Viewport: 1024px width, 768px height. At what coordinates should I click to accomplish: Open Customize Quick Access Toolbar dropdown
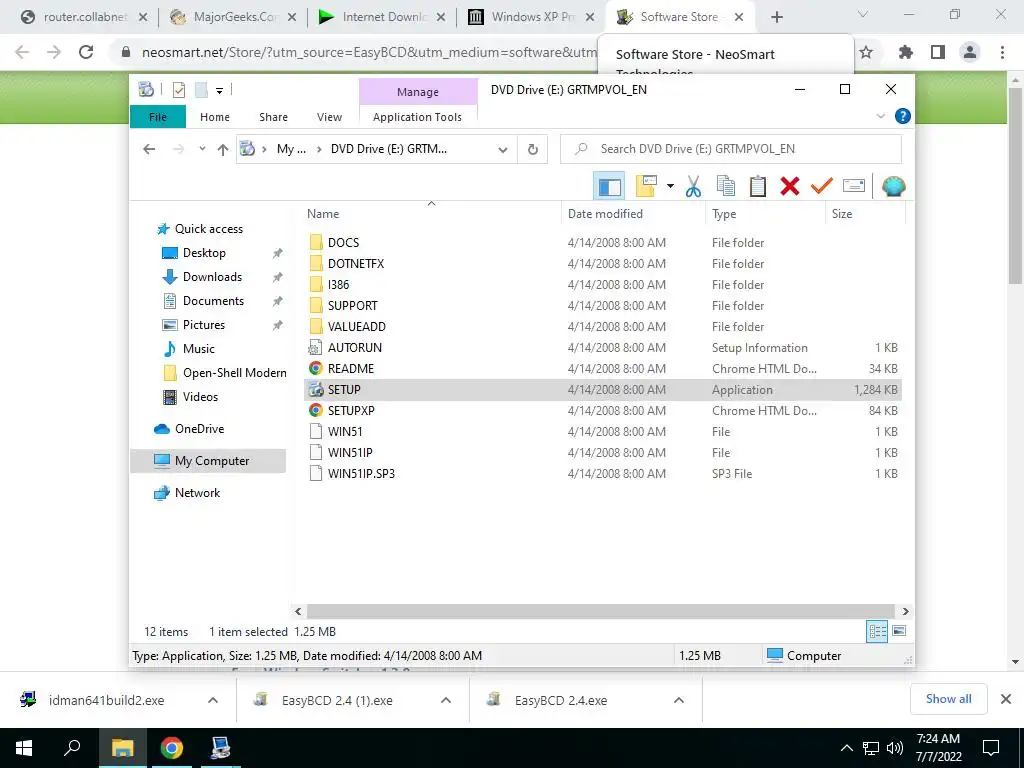[219, 91]
